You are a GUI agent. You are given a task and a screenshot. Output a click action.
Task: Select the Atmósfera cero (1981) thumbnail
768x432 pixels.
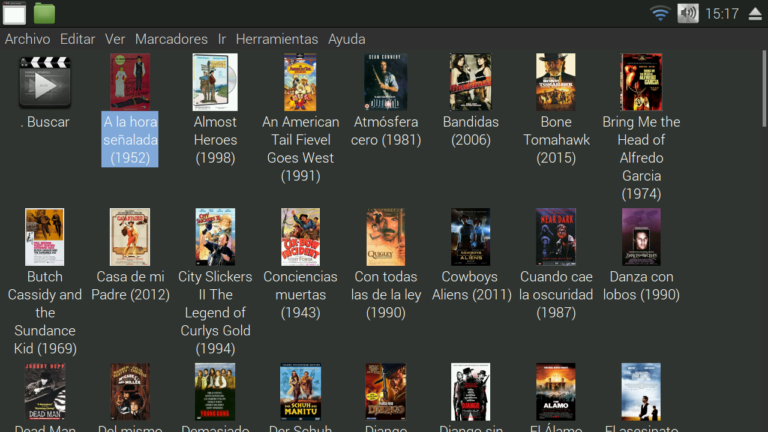pyautogui.click(x=385, y=82)
